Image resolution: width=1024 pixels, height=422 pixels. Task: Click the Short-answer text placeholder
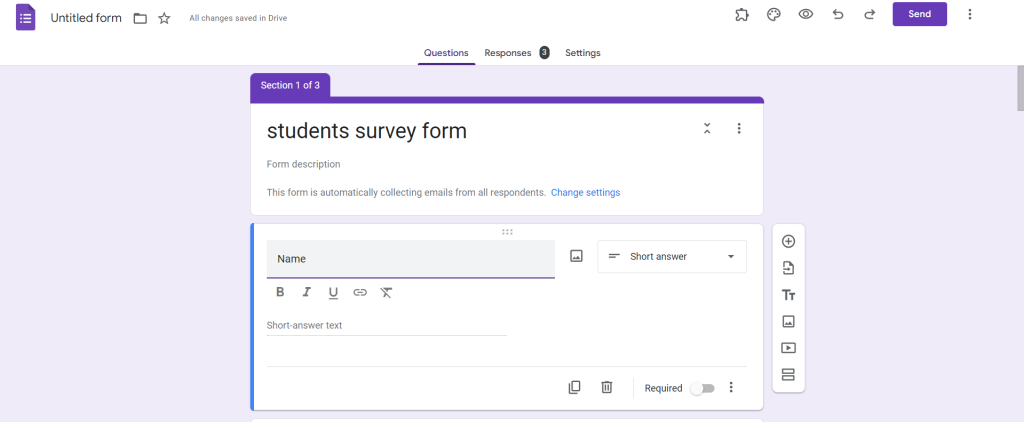point(304,325)
